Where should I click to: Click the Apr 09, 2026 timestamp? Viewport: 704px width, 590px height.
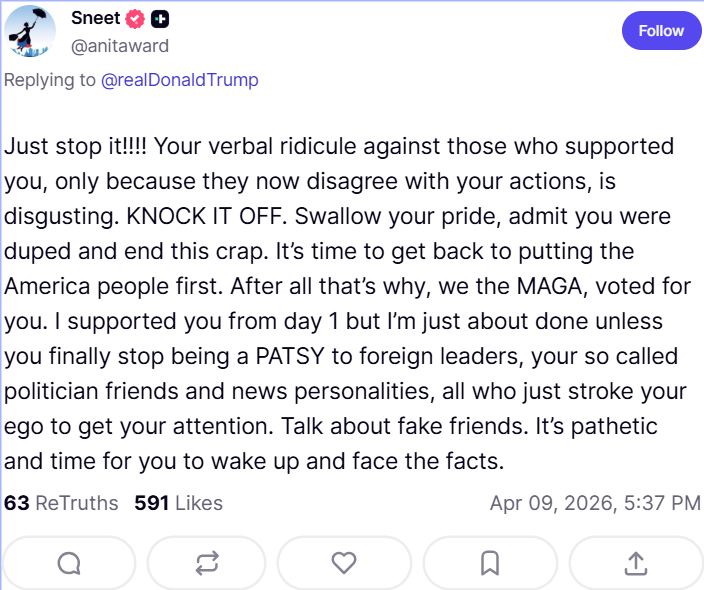(595, 502)
